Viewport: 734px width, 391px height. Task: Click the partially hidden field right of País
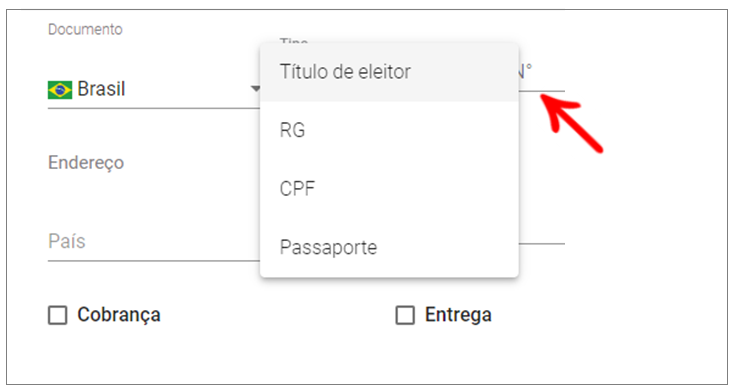(542, 234)
